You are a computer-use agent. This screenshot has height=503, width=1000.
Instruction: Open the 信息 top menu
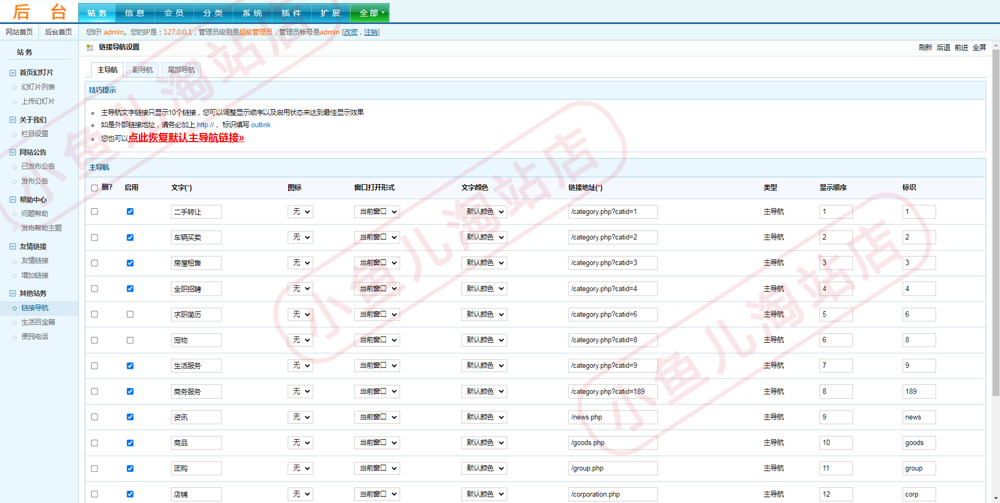click(135, 13)
